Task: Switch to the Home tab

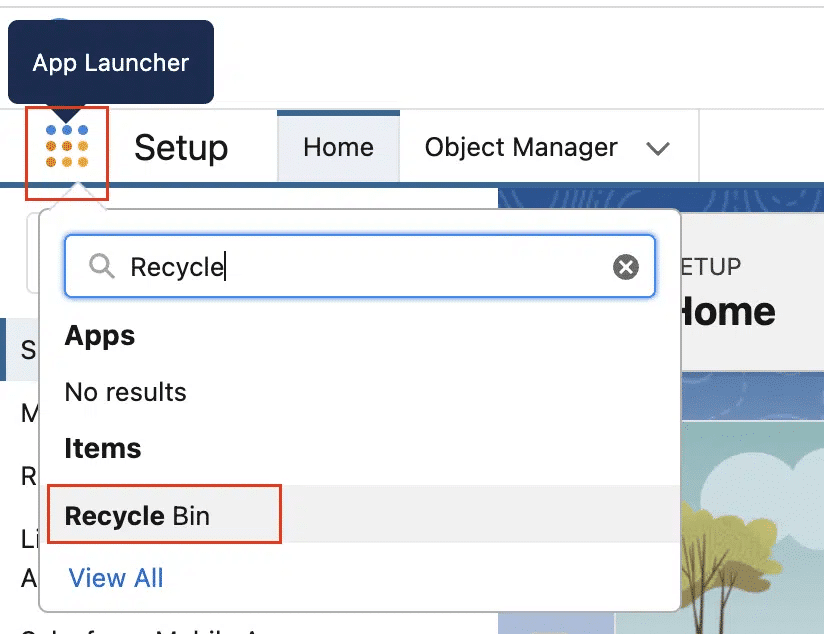Action: [x=338, y=148]
